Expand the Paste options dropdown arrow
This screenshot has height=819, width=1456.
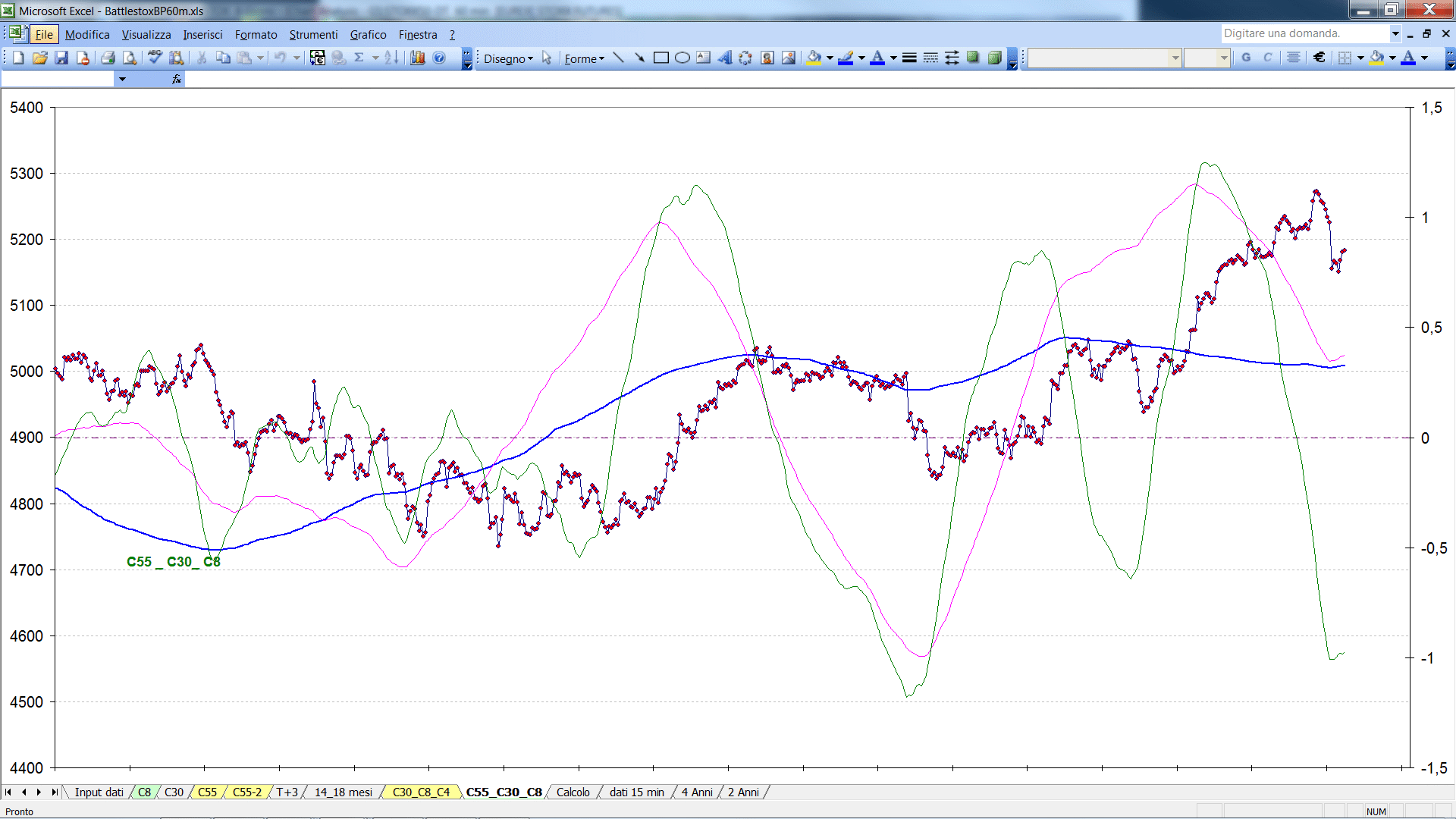[x=260, y=58]
